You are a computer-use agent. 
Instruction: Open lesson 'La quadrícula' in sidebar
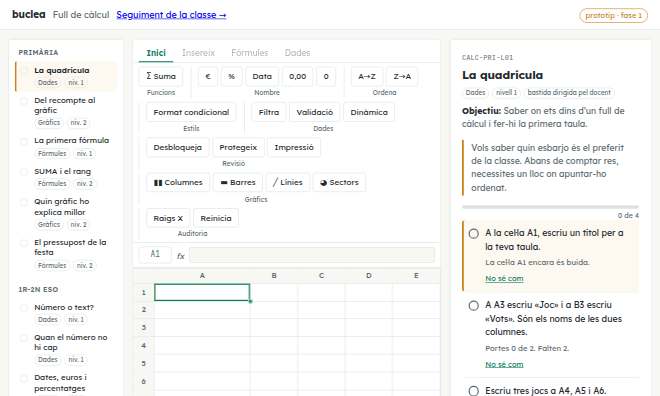pos(66,76)
